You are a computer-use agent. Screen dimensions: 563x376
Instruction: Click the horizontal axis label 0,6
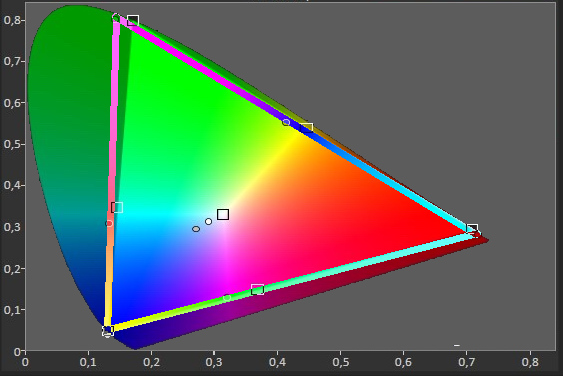pos(404,362)
